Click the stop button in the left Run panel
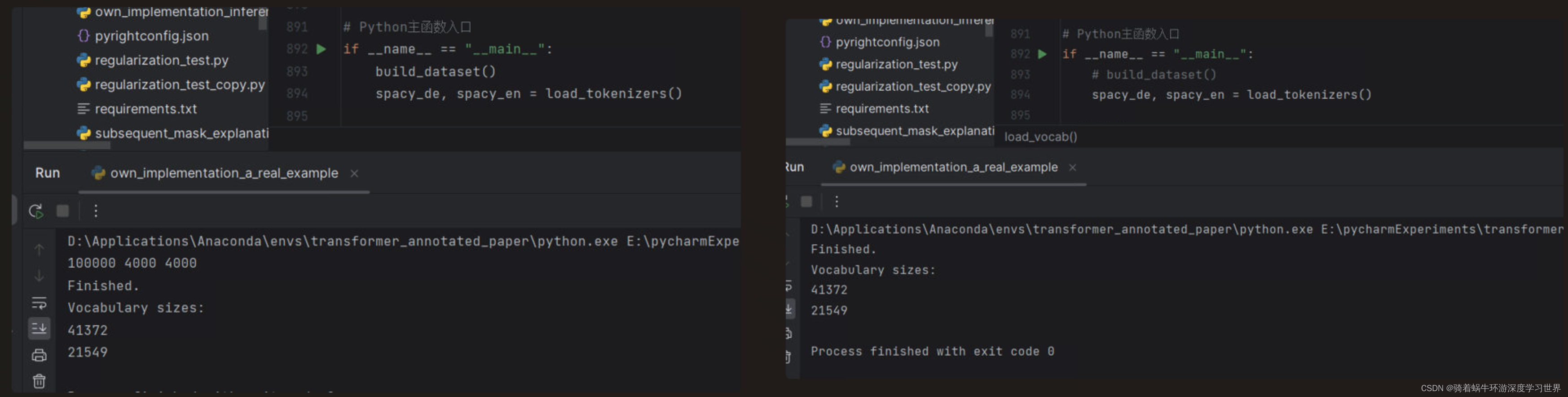This screenshot has height=397, width=1568. point(63,211)
